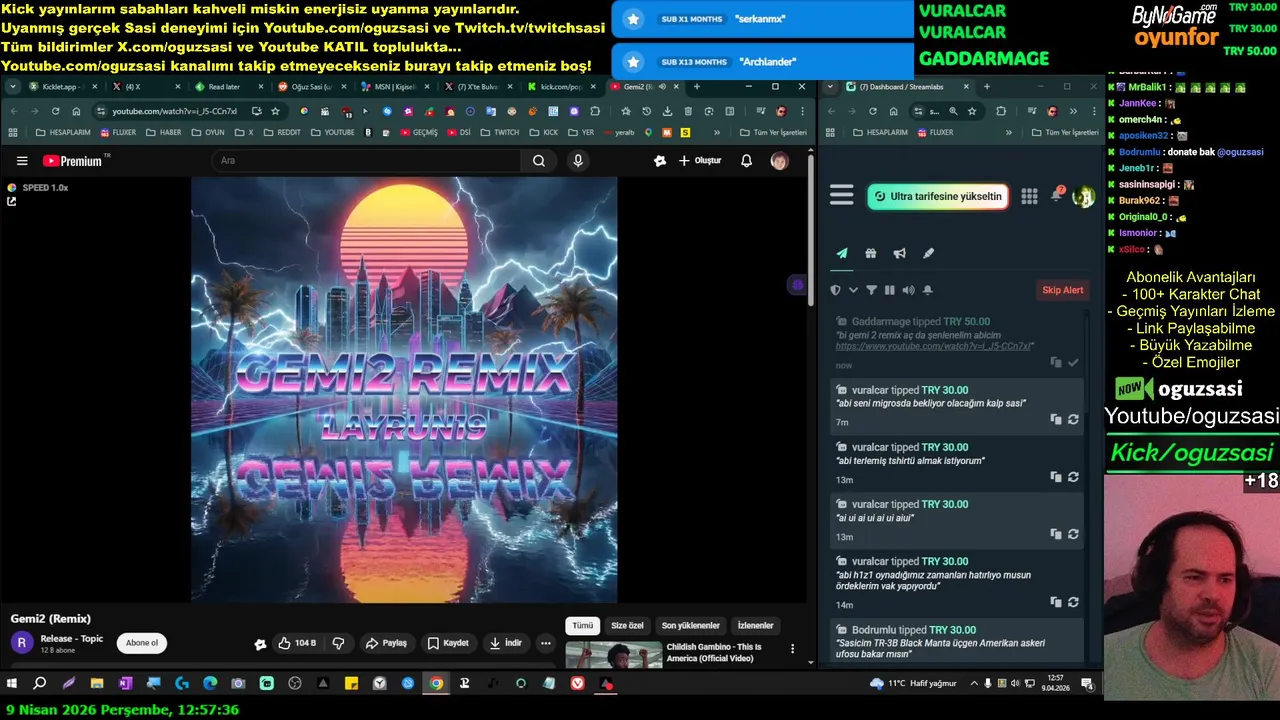Viewport: 1280px width, 720px height.
Task: Click Ultra tarifesine yükseltin button
Action: 937,196
